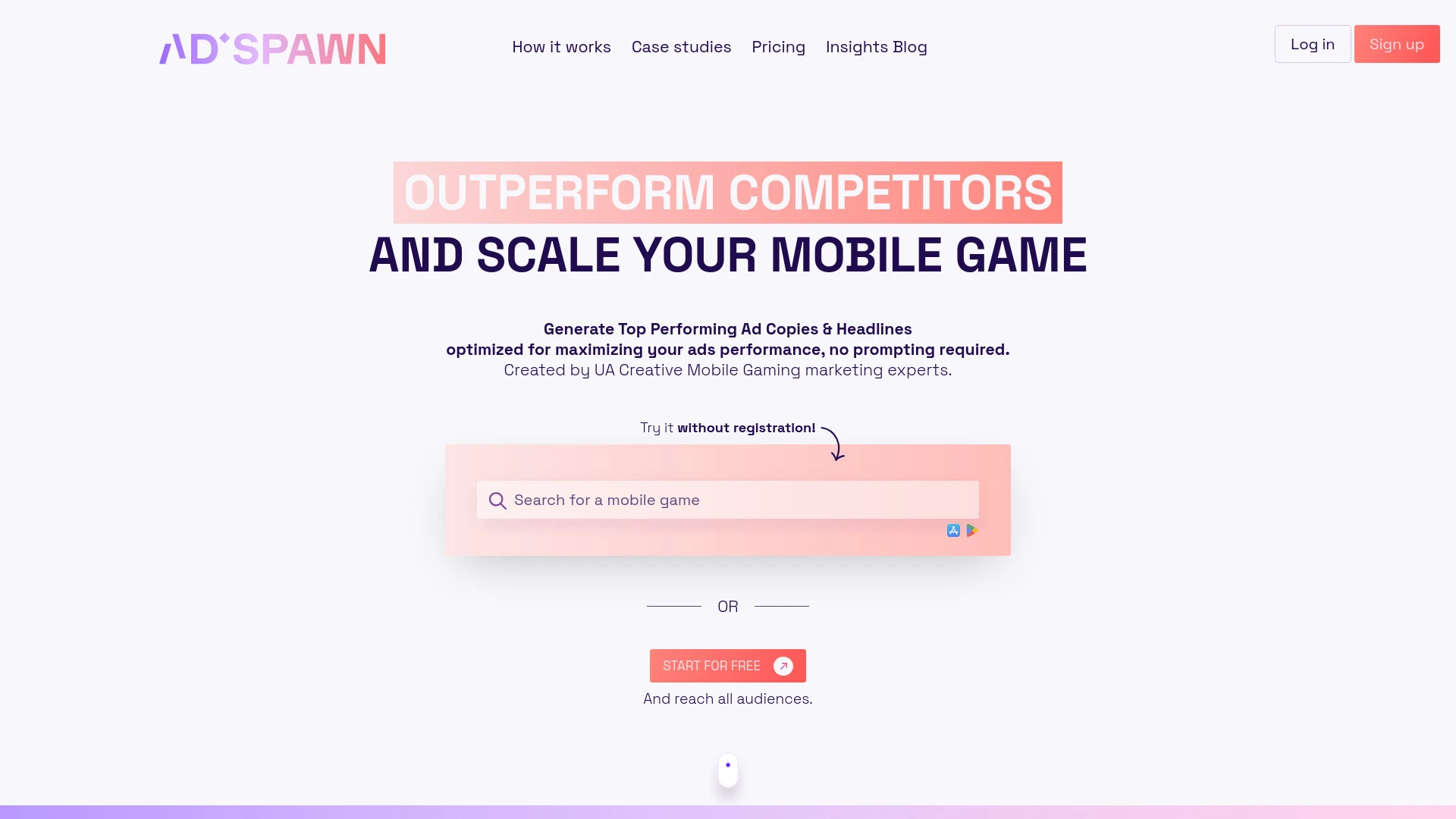The height and width of the screenshot is (819, 1456).
Task: Click the scroll indicator dot at bottom
Action: coord(728,765)
